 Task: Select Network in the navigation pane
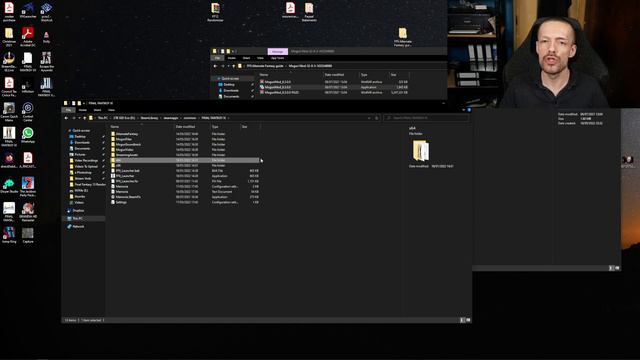tap(78, 227)
